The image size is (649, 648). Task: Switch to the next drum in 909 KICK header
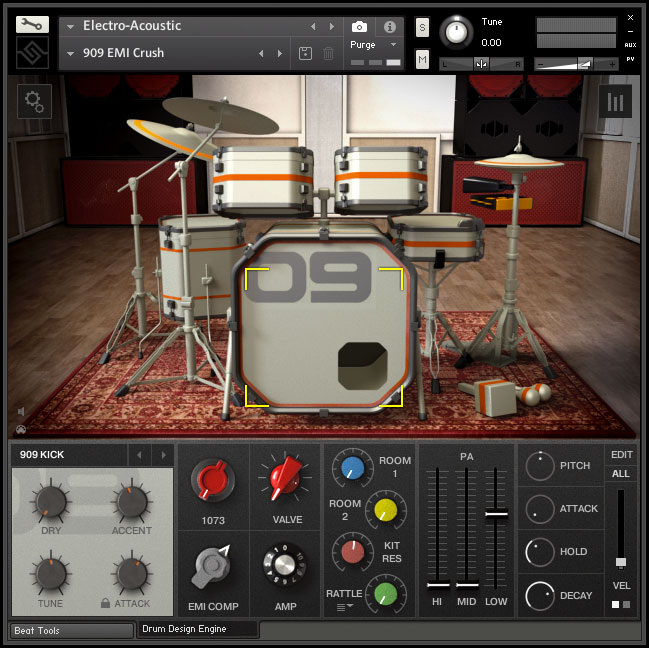coord(163,455)
